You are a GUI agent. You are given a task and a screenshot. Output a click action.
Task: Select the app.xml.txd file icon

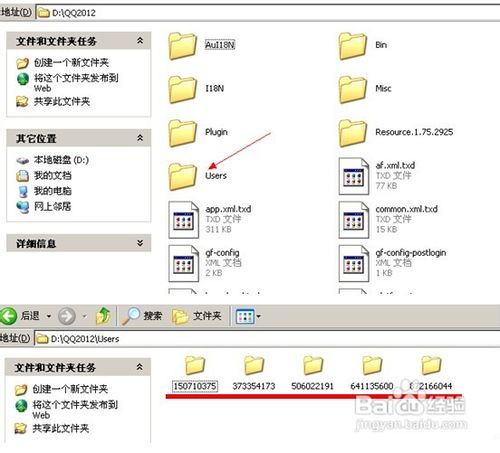pos(184,220)
